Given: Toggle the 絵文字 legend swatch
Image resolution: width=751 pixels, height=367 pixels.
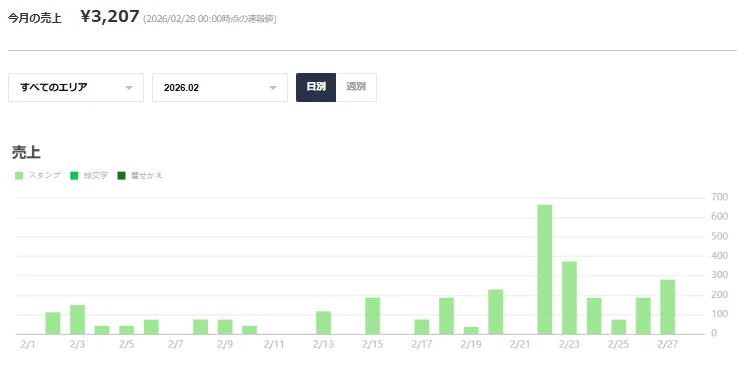Looking at the screenshot, I should pyautogui.click(x=74, y=176).
